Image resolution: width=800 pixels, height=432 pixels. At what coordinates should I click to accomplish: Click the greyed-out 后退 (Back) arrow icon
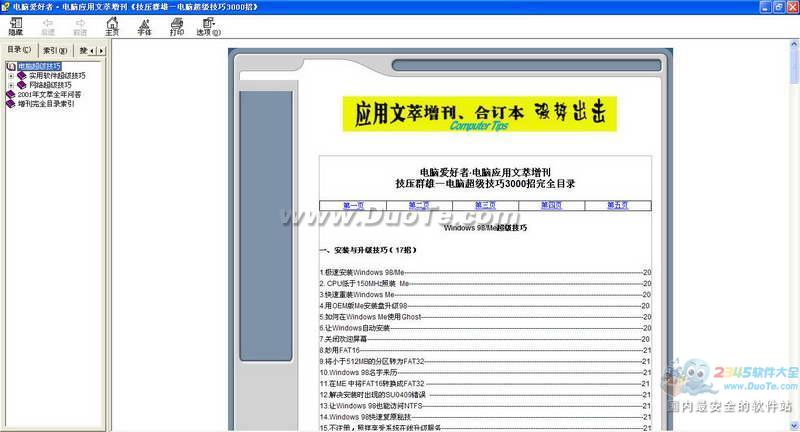48,27
